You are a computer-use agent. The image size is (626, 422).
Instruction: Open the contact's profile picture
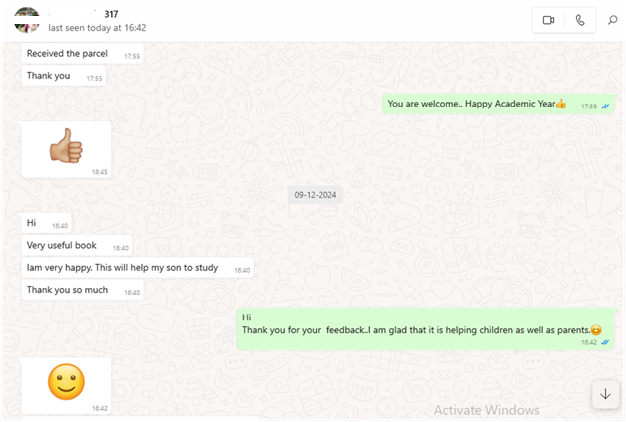point(28,21)
